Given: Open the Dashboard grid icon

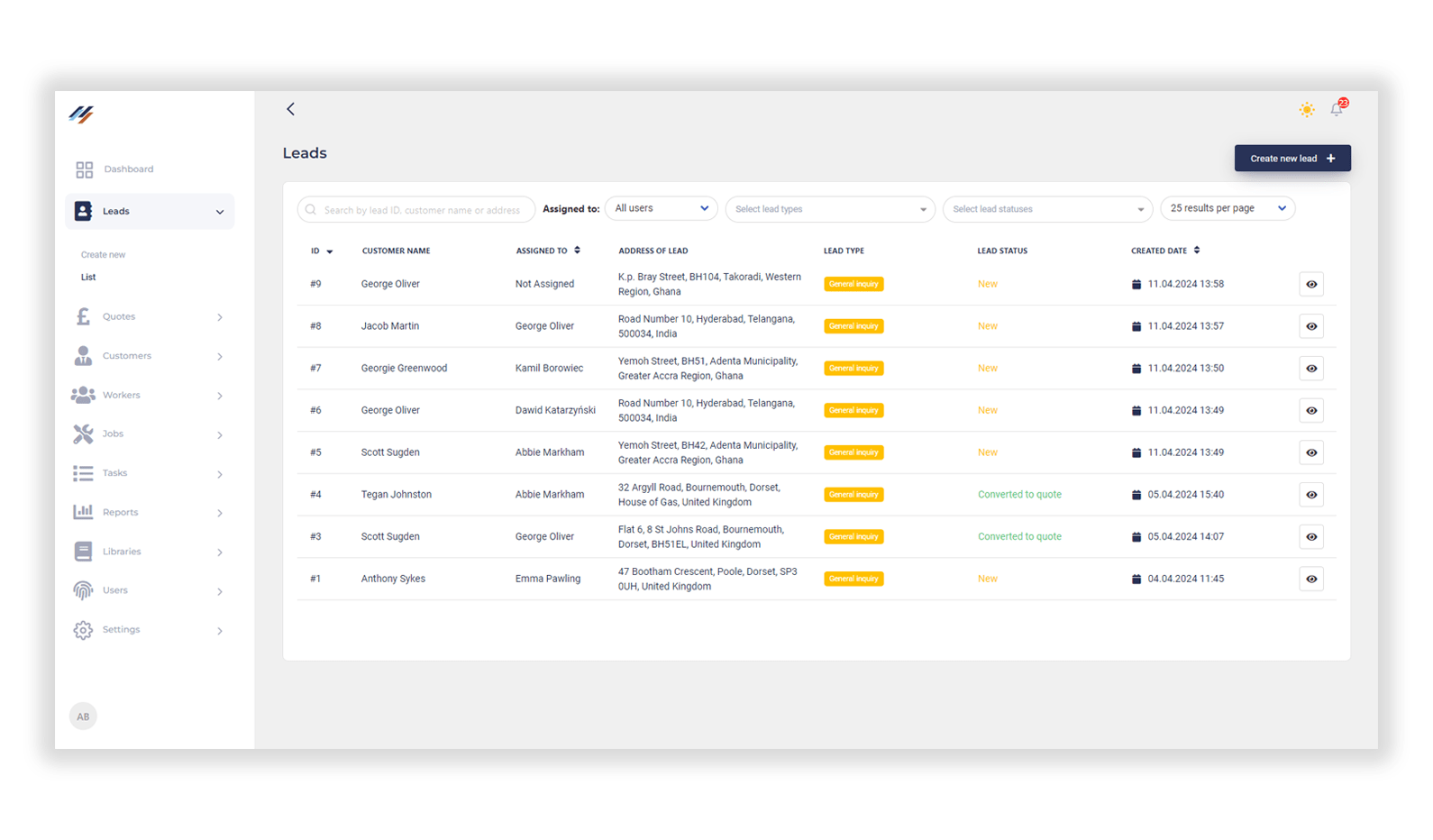Looking at the screenshot, I should point(85,169).
